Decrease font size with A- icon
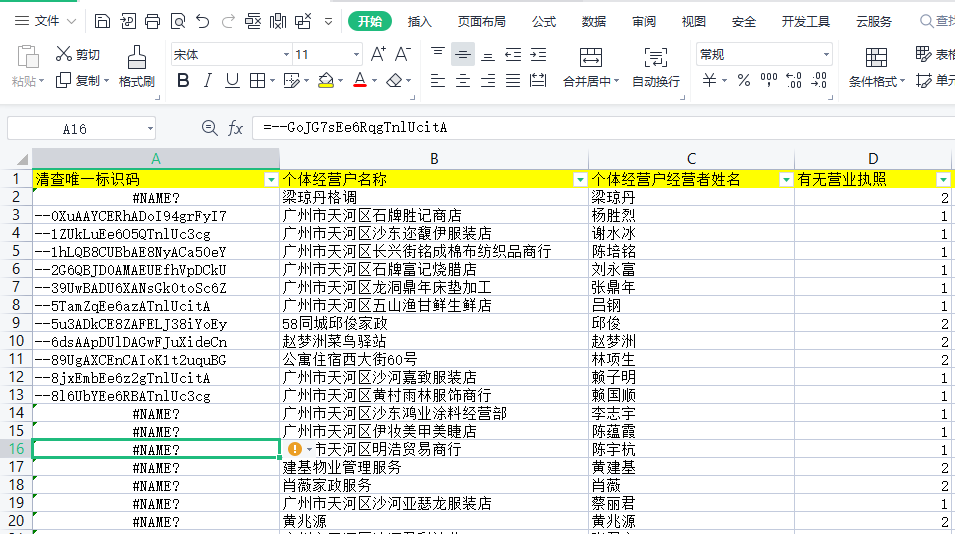This screenshot has height=534, width=955. (x=403, y=54)
